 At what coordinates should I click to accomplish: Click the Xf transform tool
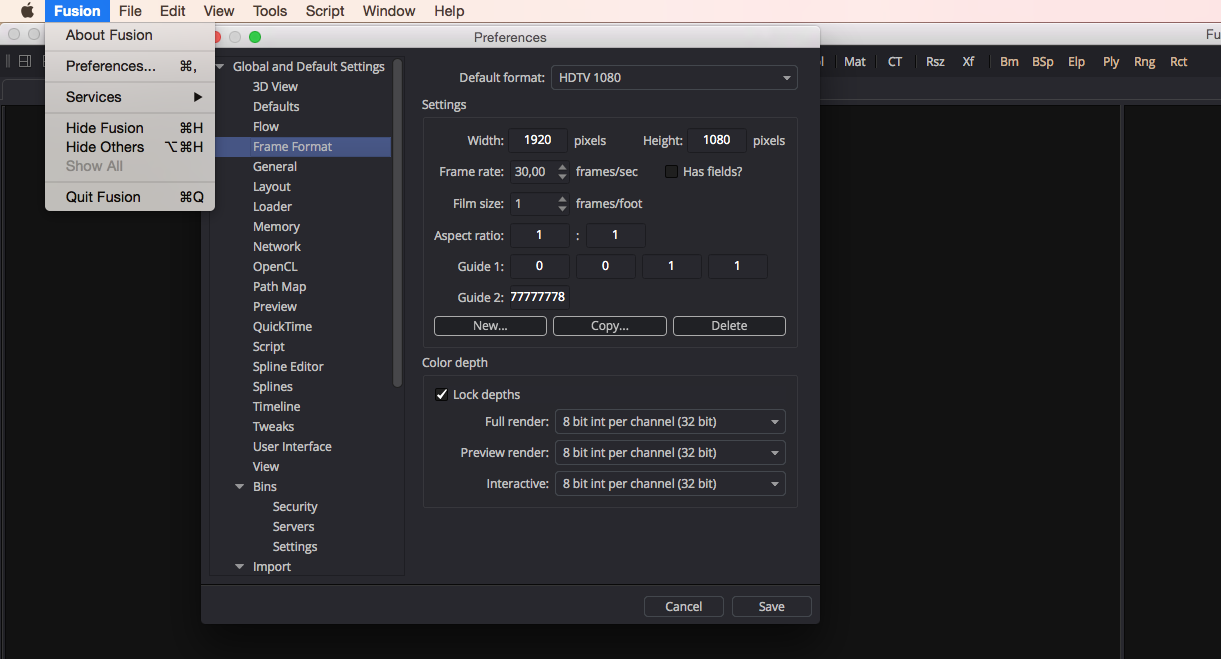point(968,62)
